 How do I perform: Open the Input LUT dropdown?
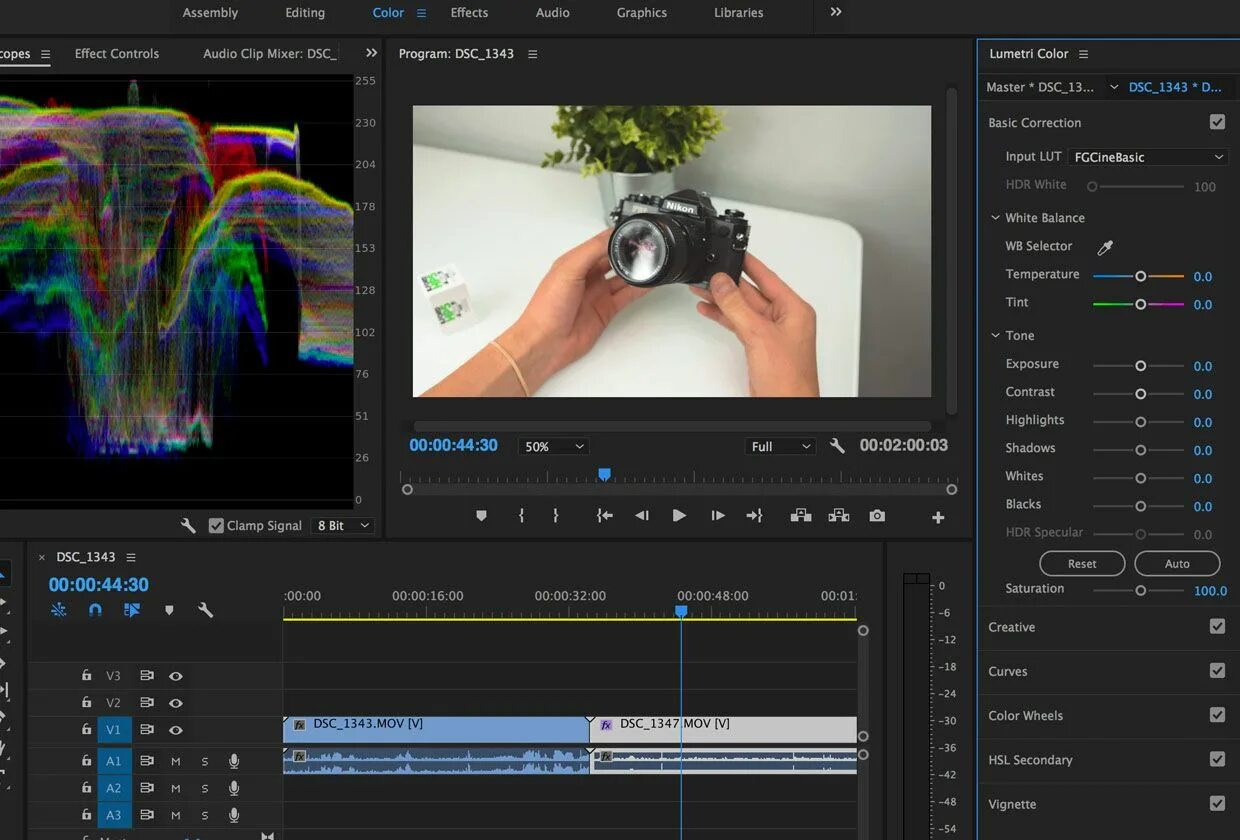point(1148,157)
